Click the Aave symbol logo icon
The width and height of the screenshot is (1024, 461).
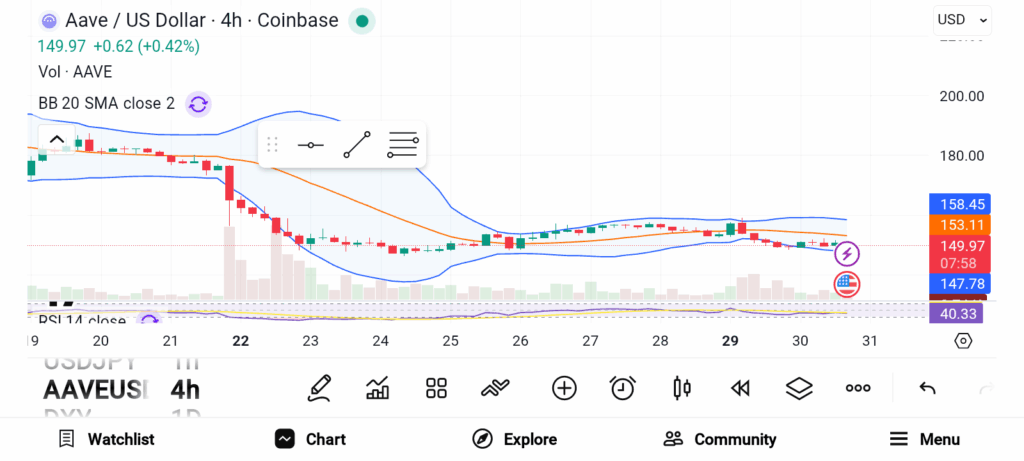[49, 21]
